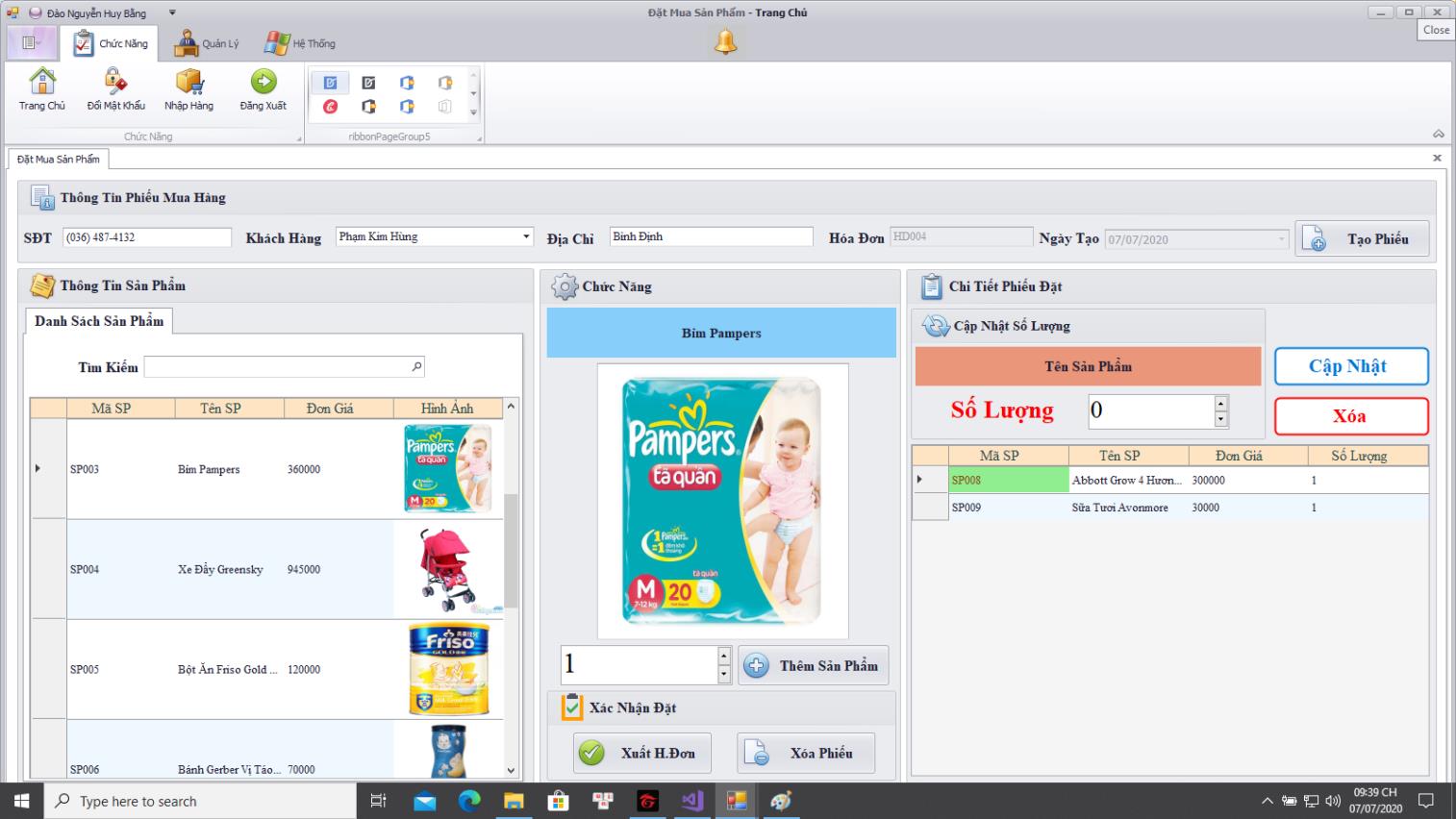
Task: Select the highlighted blue checkbox skin icon
Action: [330, 83]
